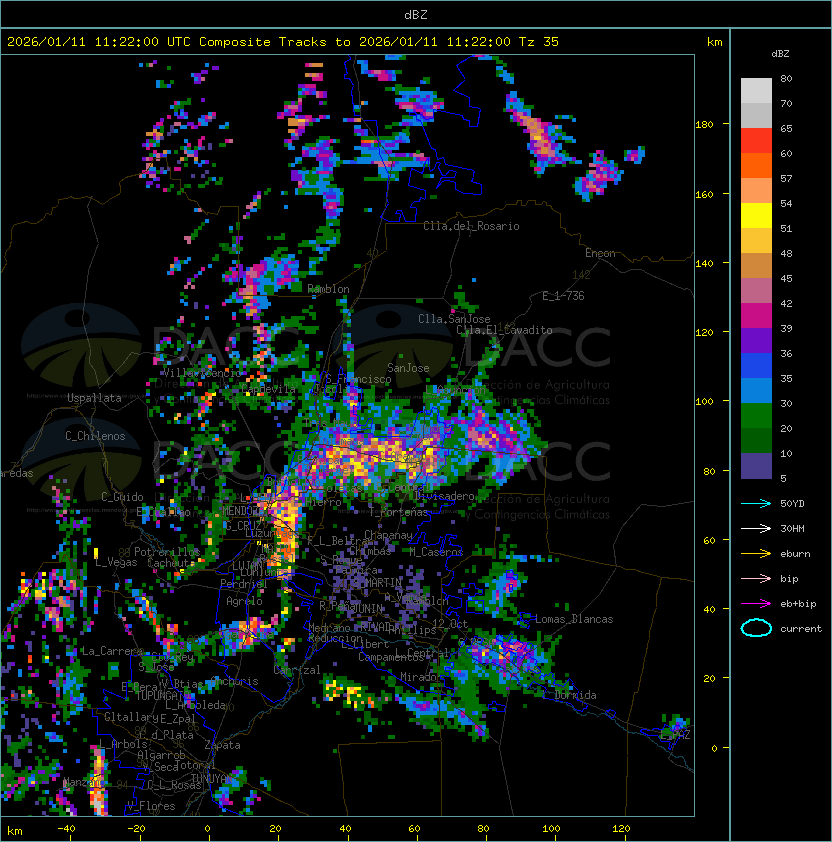
Task: Click the '12_Oct' map label
Action: coord(450,624)
